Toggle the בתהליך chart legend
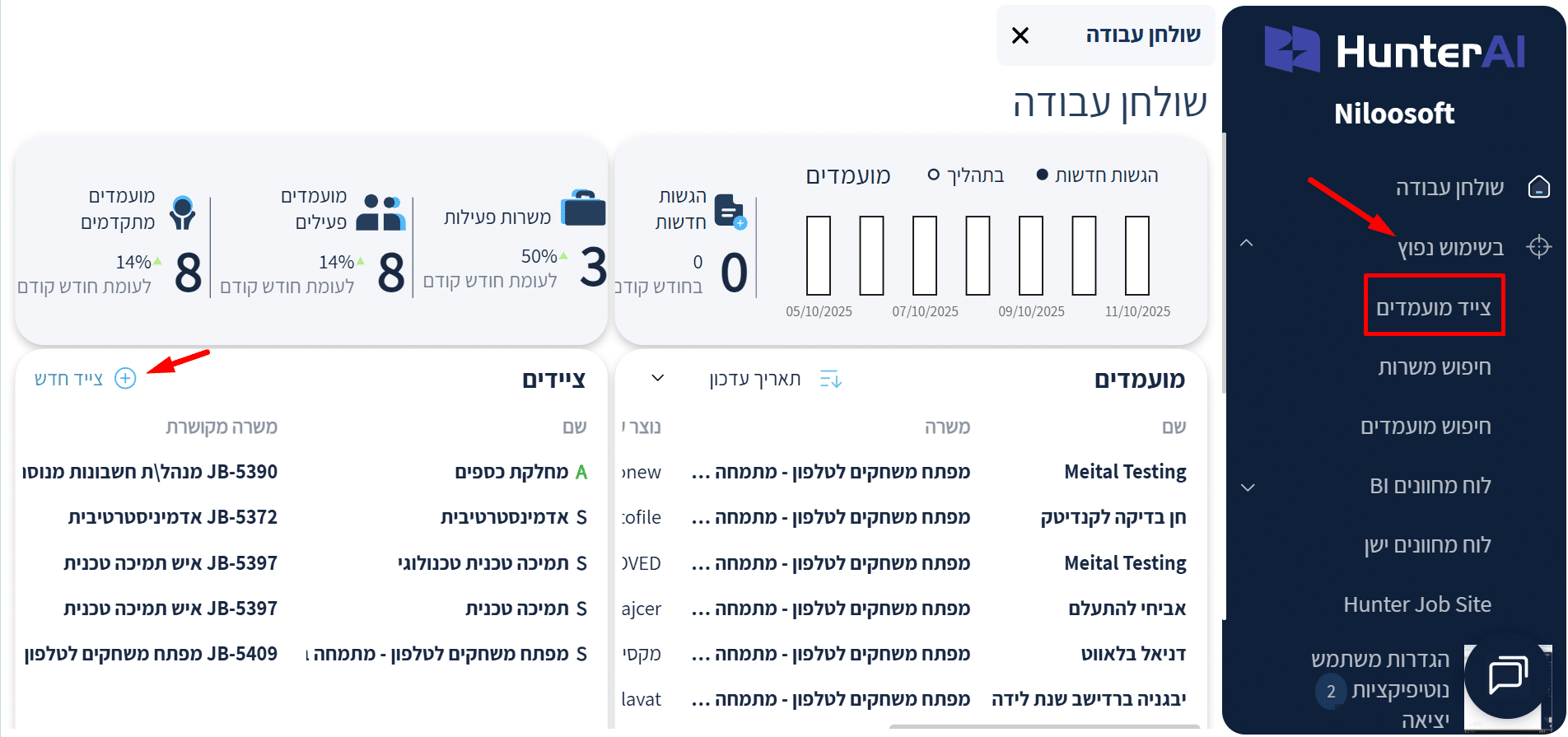The image size is (1568, 737). (x=966, y=175)
